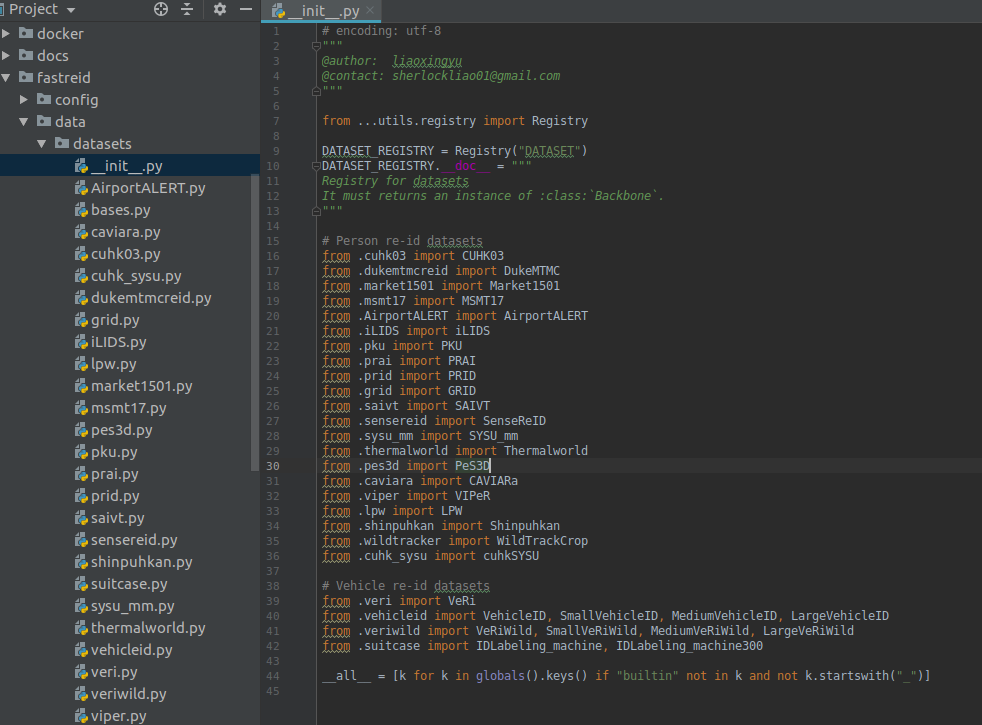Screen dimensions: 982x725
Task: Click on 'LargeVehicleID' in line 40
Action: [839, 616]
